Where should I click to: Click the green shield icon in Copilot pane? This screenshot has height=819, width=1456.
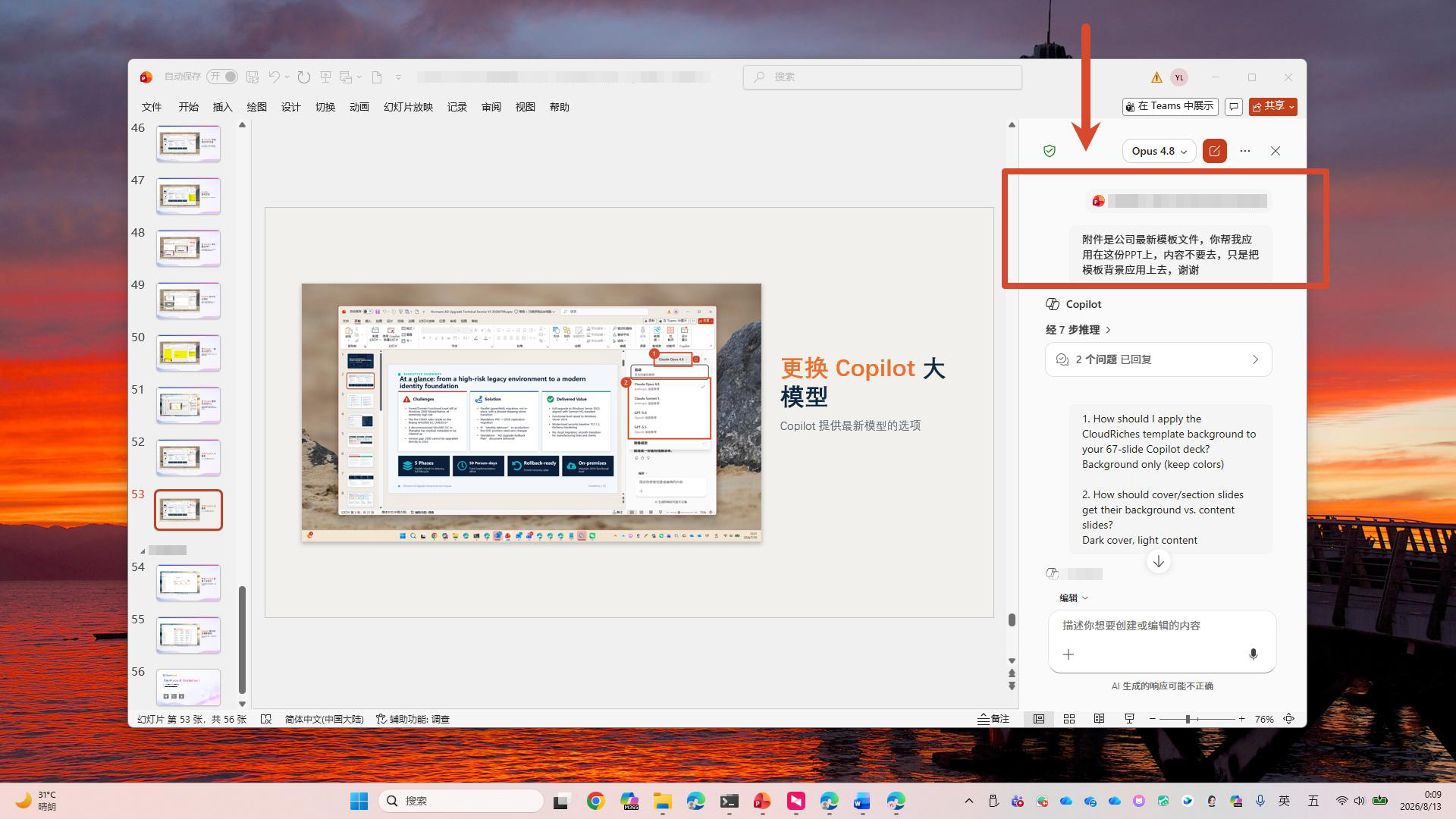(x=1050, y=151)
